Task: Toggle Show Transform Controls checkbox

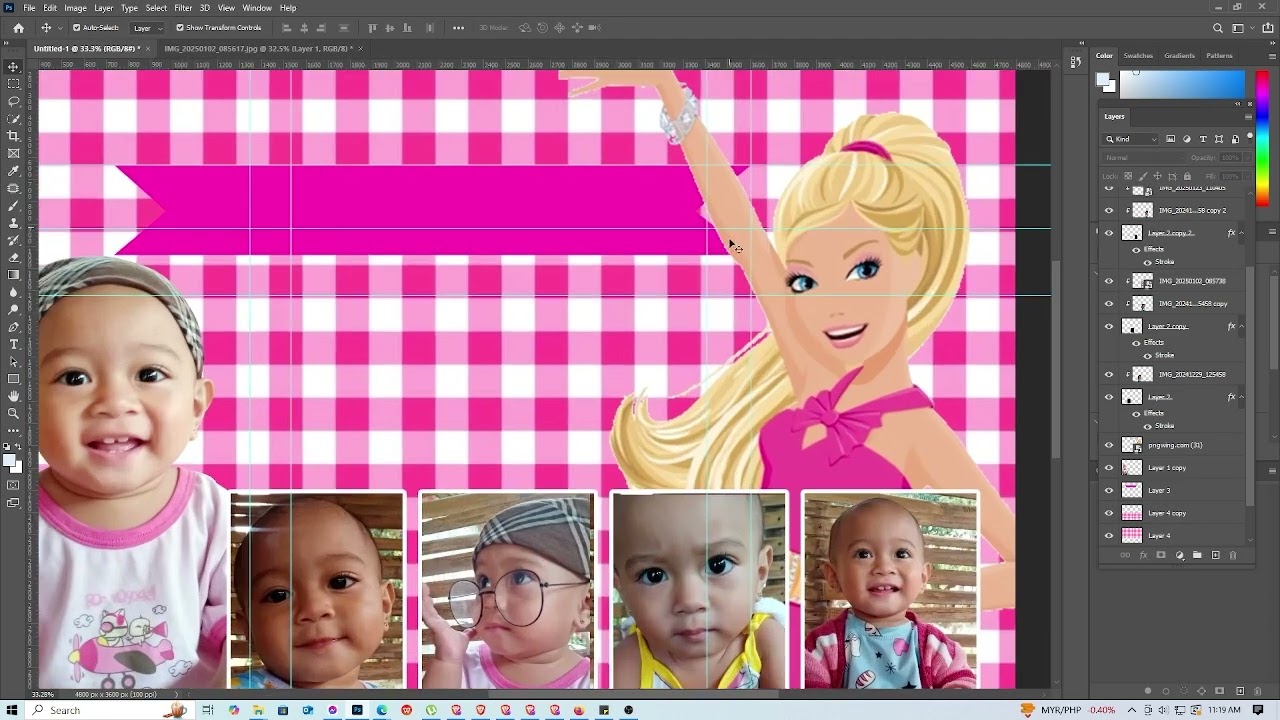Action: [x=180, y=28]
